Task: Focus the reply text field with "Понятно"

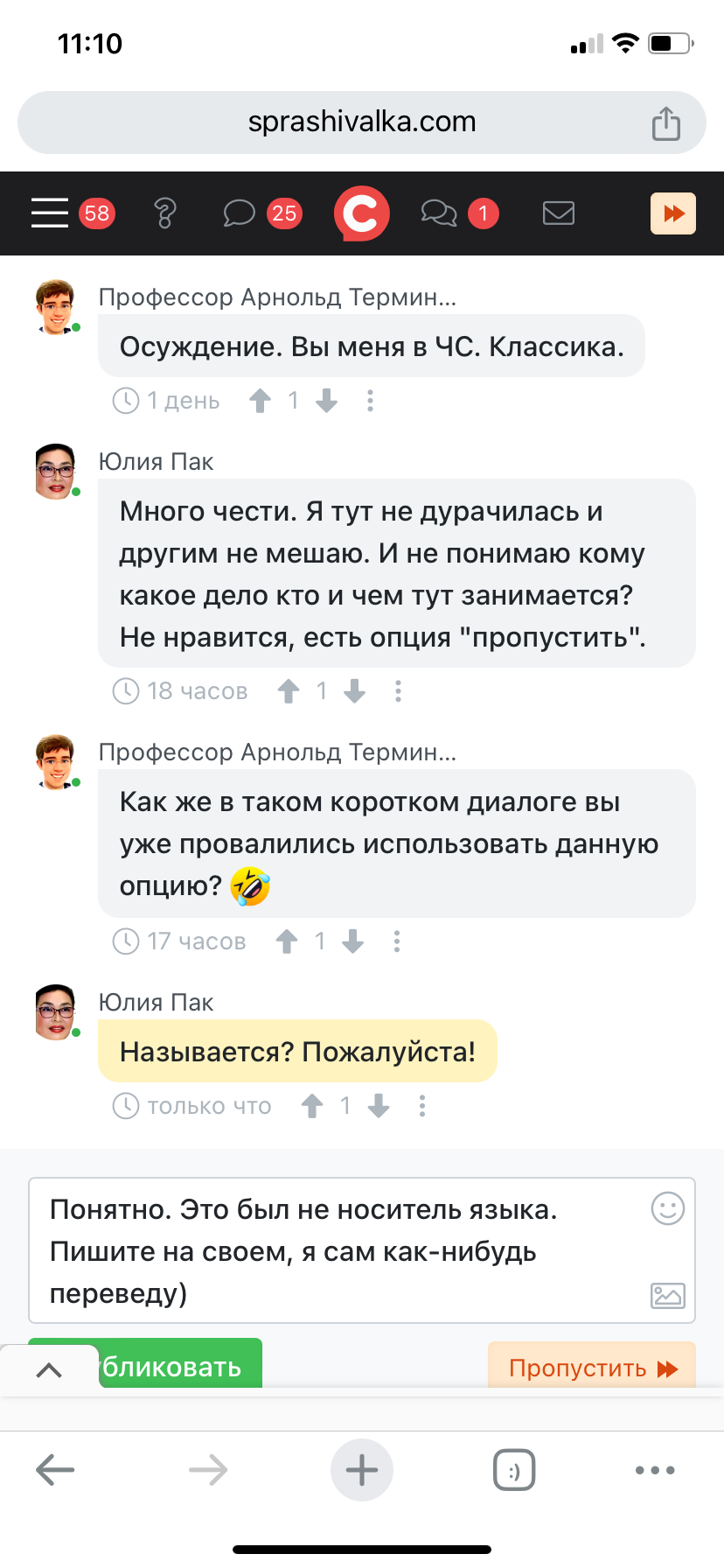Action: (x=362, y=1251)
